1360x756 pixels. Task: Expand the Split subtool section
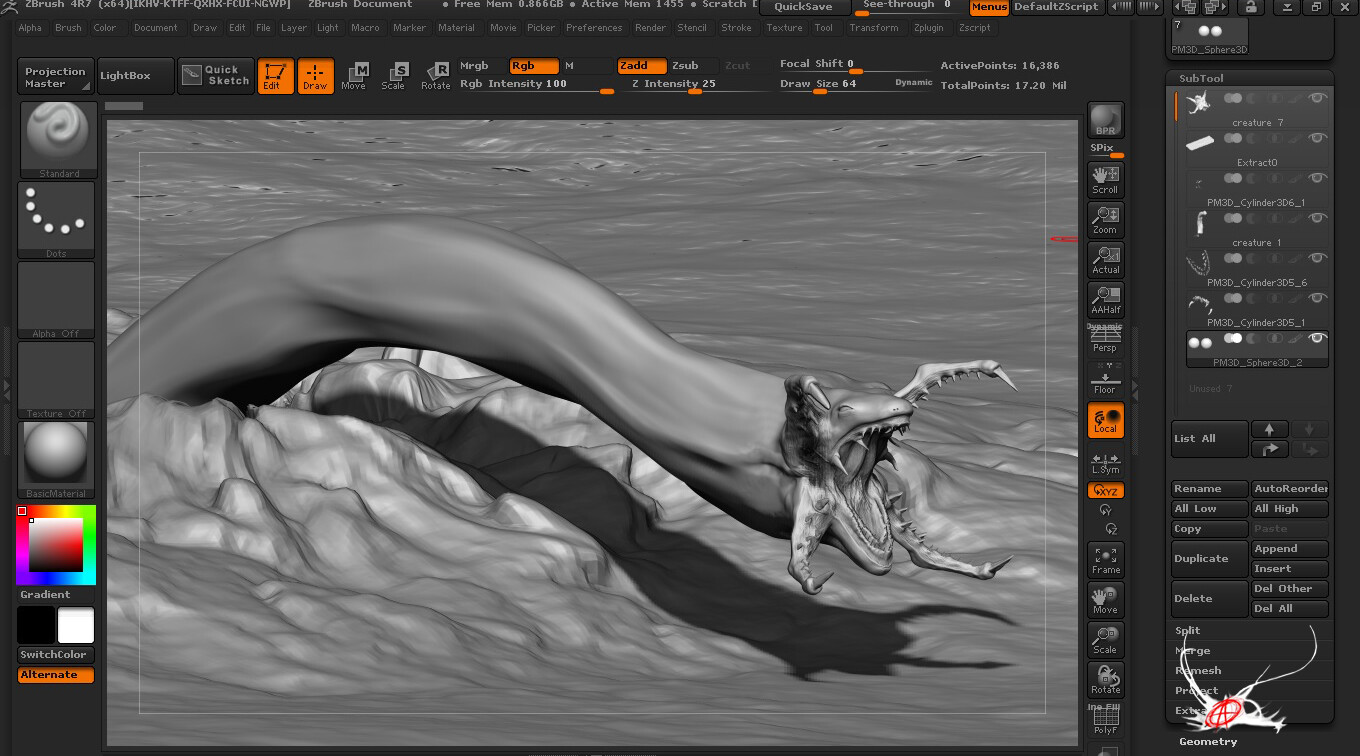coord(1188,631)
